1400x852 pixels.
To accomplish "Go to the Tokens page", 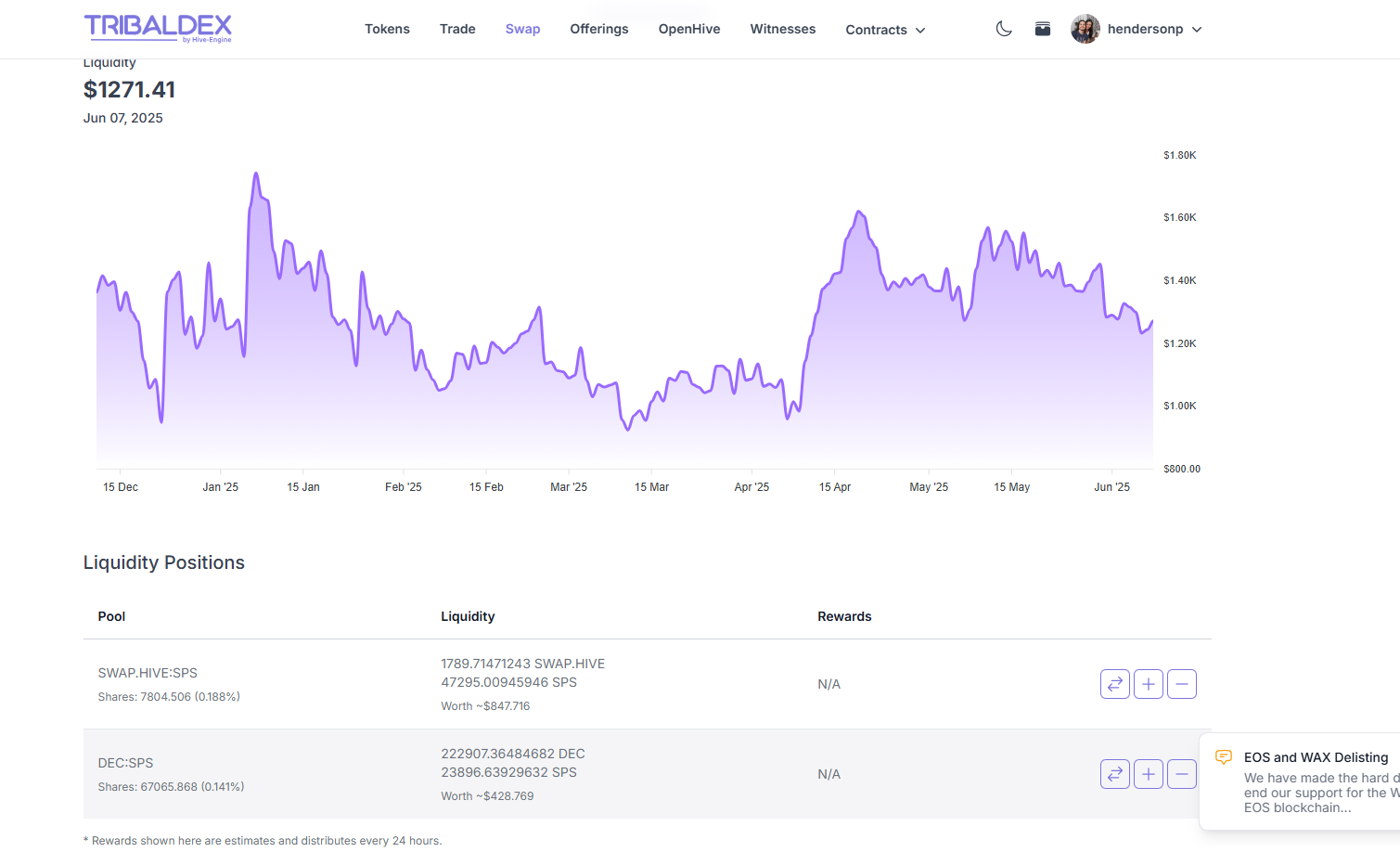I will point(387,29).
